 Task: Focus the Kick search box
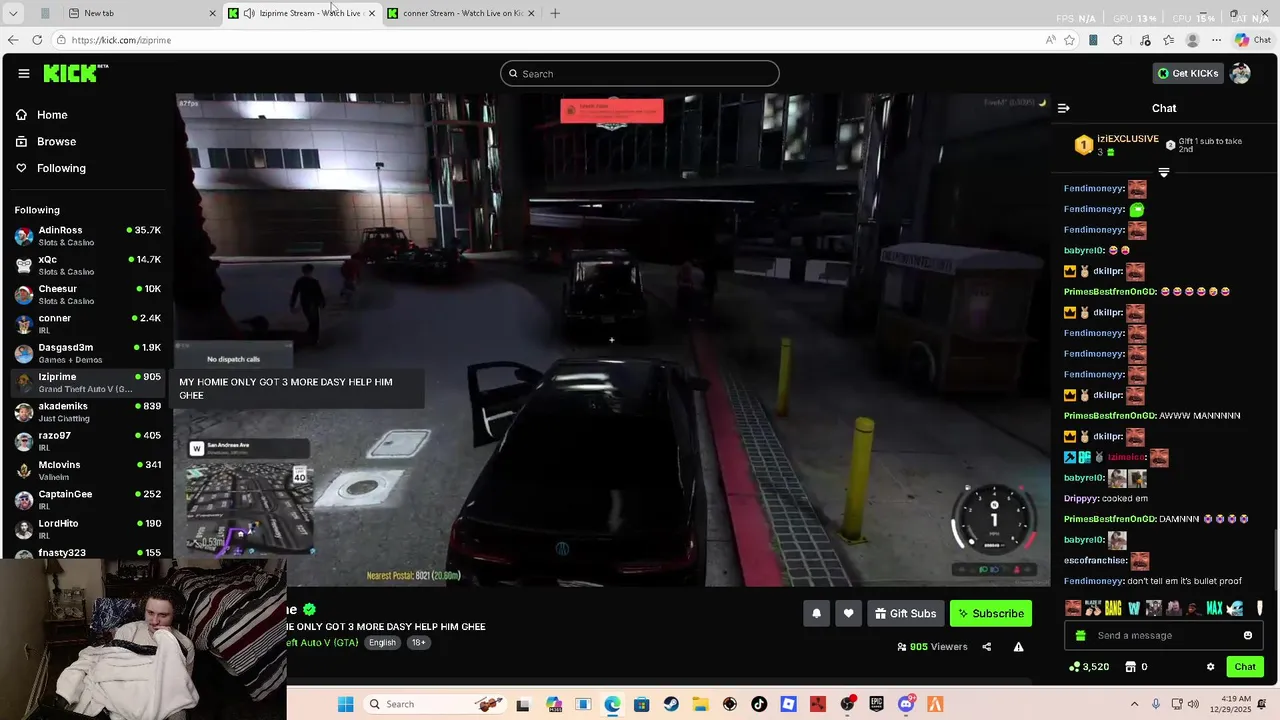coord(640,73)
